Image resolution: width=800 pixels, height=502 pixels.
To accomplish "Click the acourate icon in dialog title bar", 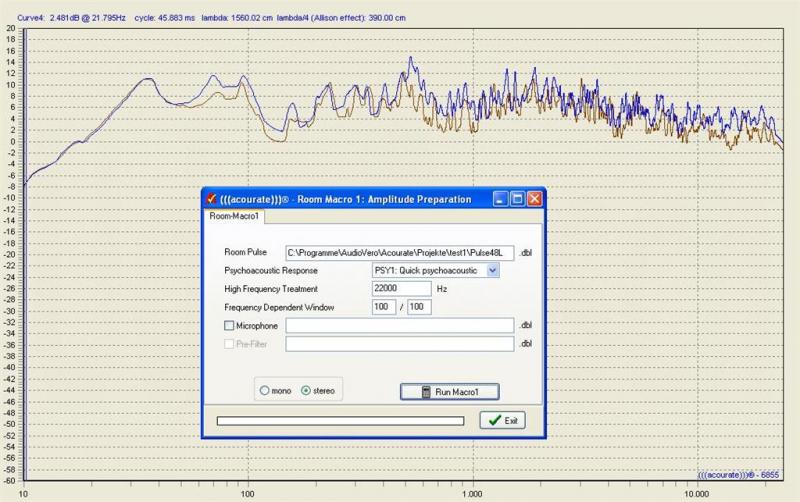I will (x=212, y=199).
